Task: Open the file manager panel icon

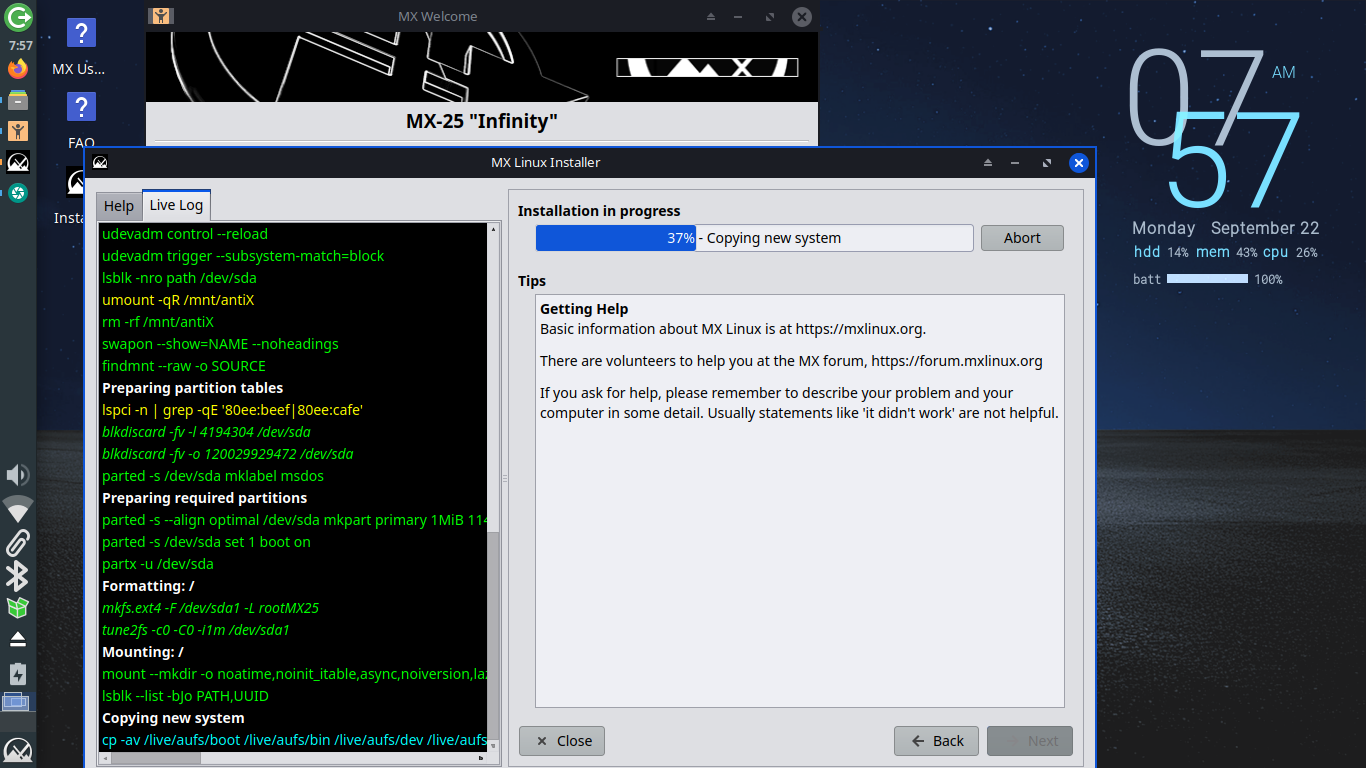Action: (x=18, y=100)
